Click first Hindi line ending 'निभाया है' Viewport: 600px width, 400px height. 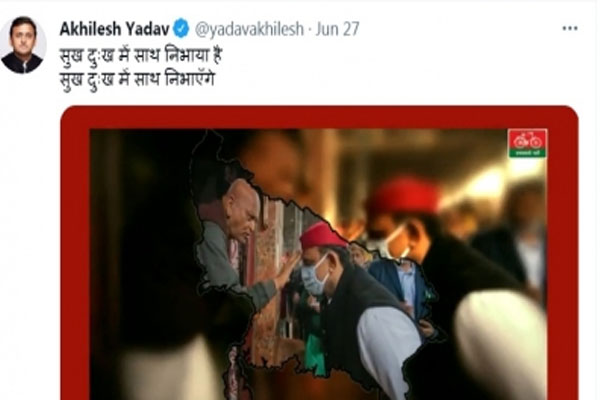click(x=141, y=56)
